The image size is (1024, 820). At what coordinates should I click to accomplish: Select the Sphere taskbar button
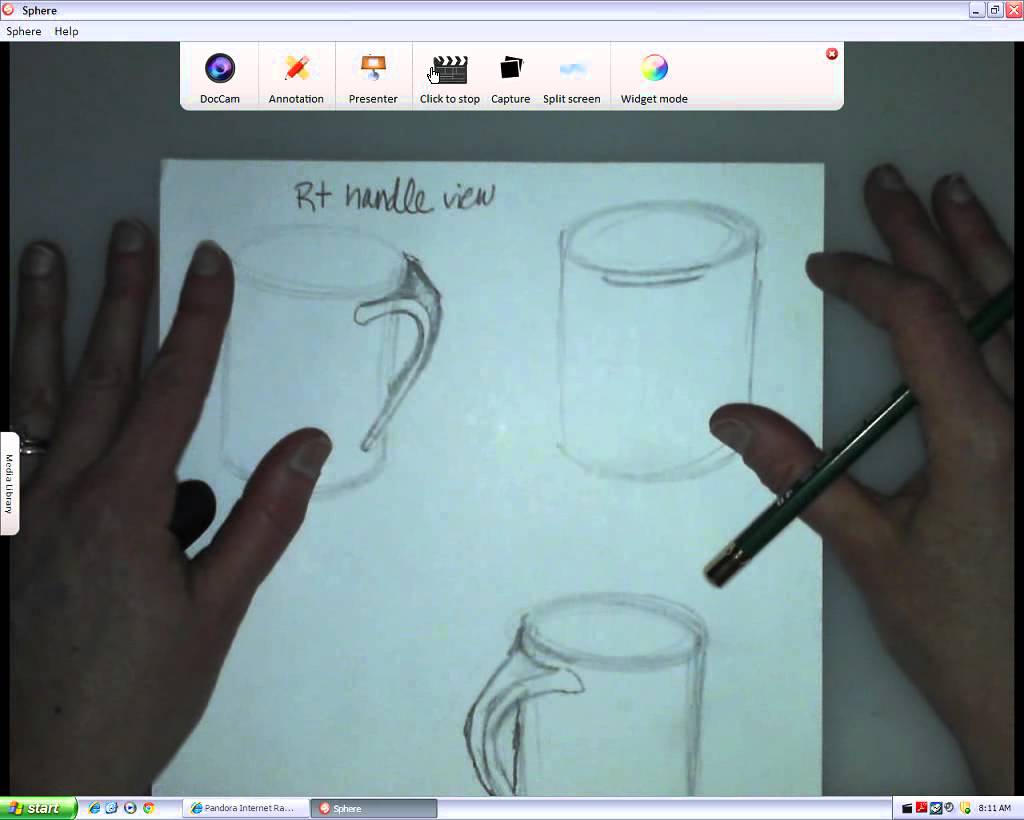tap(373, 807)
